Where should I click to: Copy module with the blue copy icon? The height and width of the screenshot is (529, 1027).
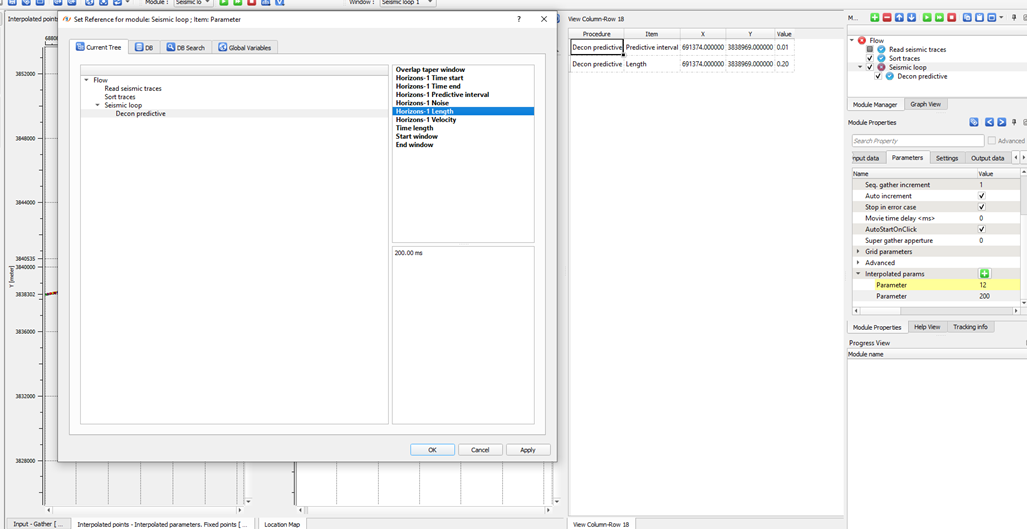tap(967, 18)
